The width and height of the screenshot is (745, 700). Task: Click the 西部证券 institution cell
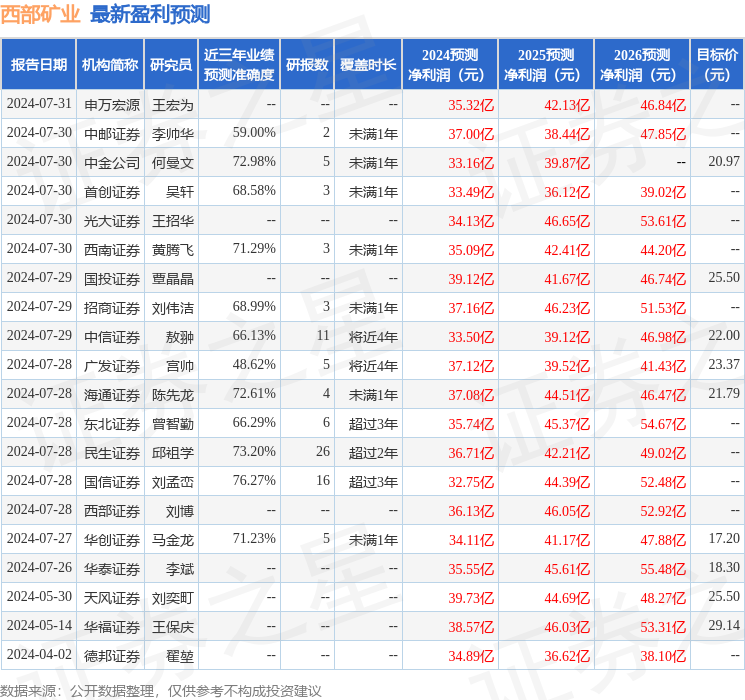(x=112, y=511)
